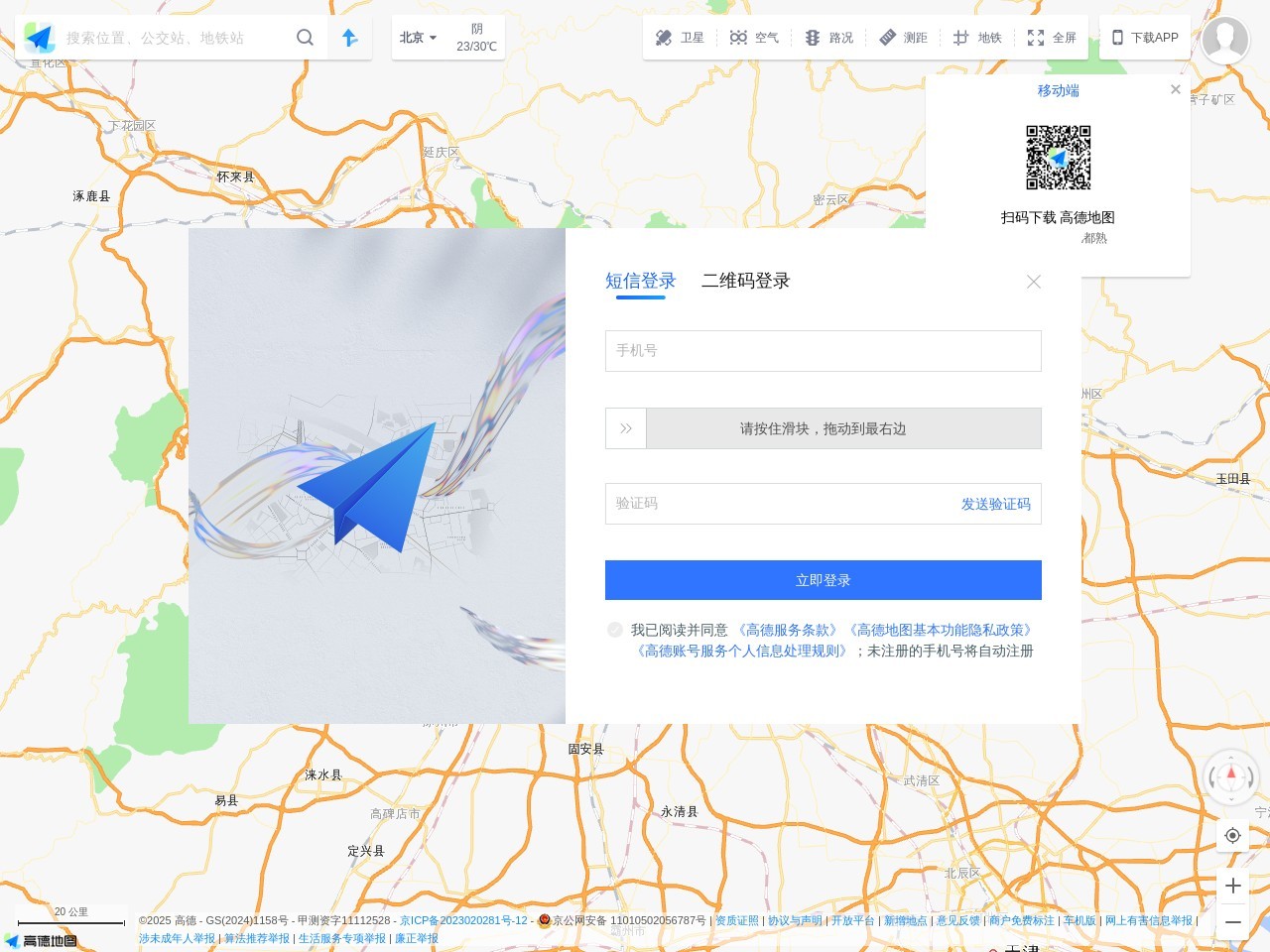Image resolution: width=1270 pixels, height=952 pixels.
Task: Enter fullscreen mode via 全屏 icon
Action: 1052,38
